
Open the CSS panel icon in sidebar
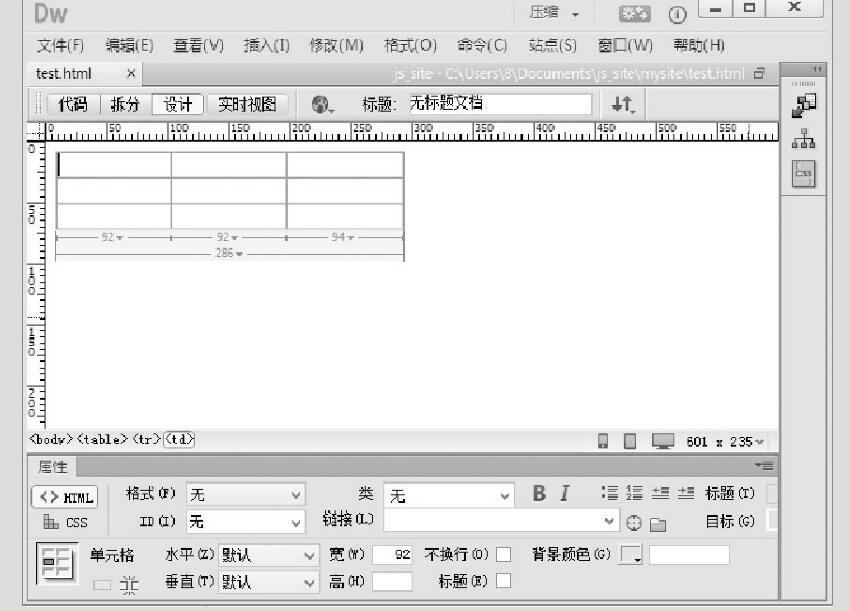pyautogui.click(x=804, y=173)
